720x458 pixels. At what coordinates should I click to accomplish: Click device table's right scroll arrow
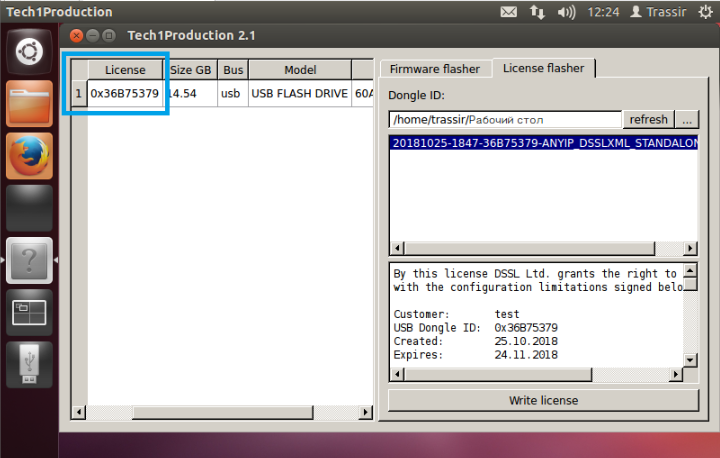pyautogui.click(x=366, y=412)
